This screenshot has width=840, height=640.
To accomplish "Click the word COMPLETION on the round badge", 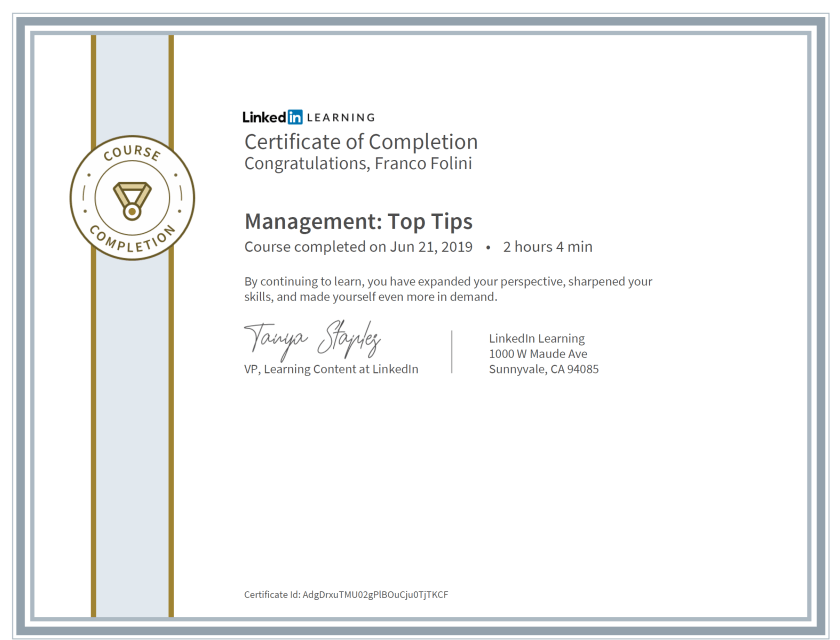I will [132, 238].
